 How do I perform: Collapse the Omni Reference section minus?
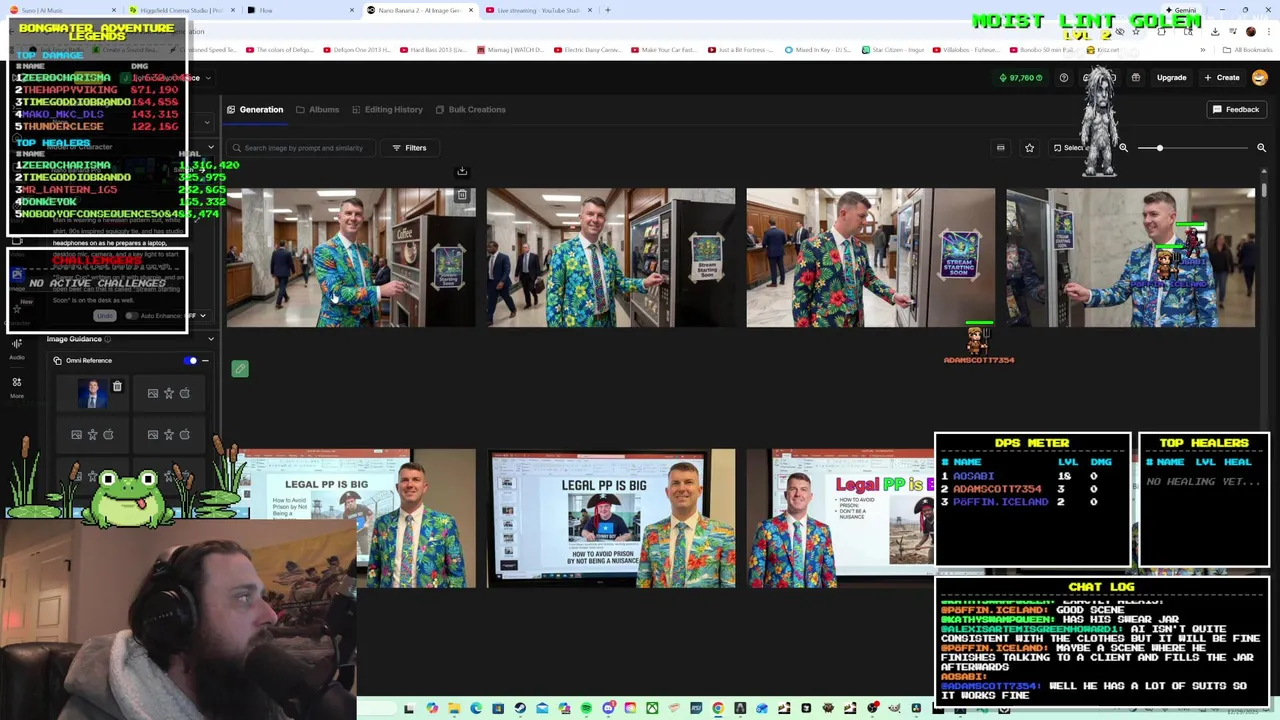(205, 361)
